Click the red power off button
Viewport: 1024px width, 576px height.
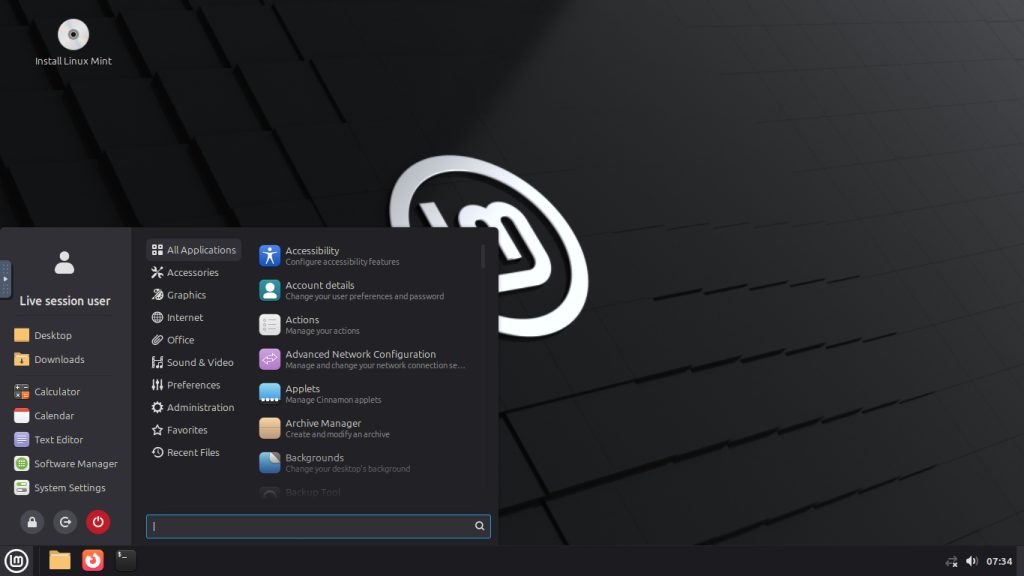pos(98,522)
